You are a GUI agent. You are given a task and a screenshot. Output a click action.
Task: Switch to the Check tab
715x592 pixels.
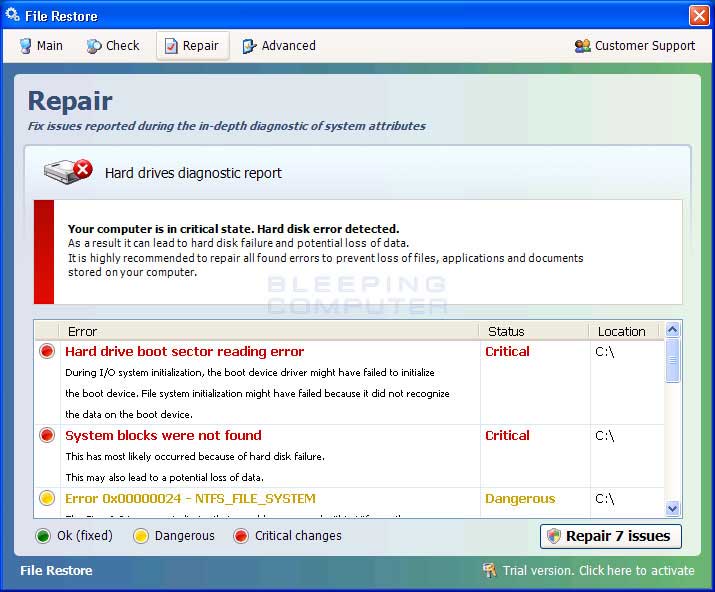click(x=113, y=46)
